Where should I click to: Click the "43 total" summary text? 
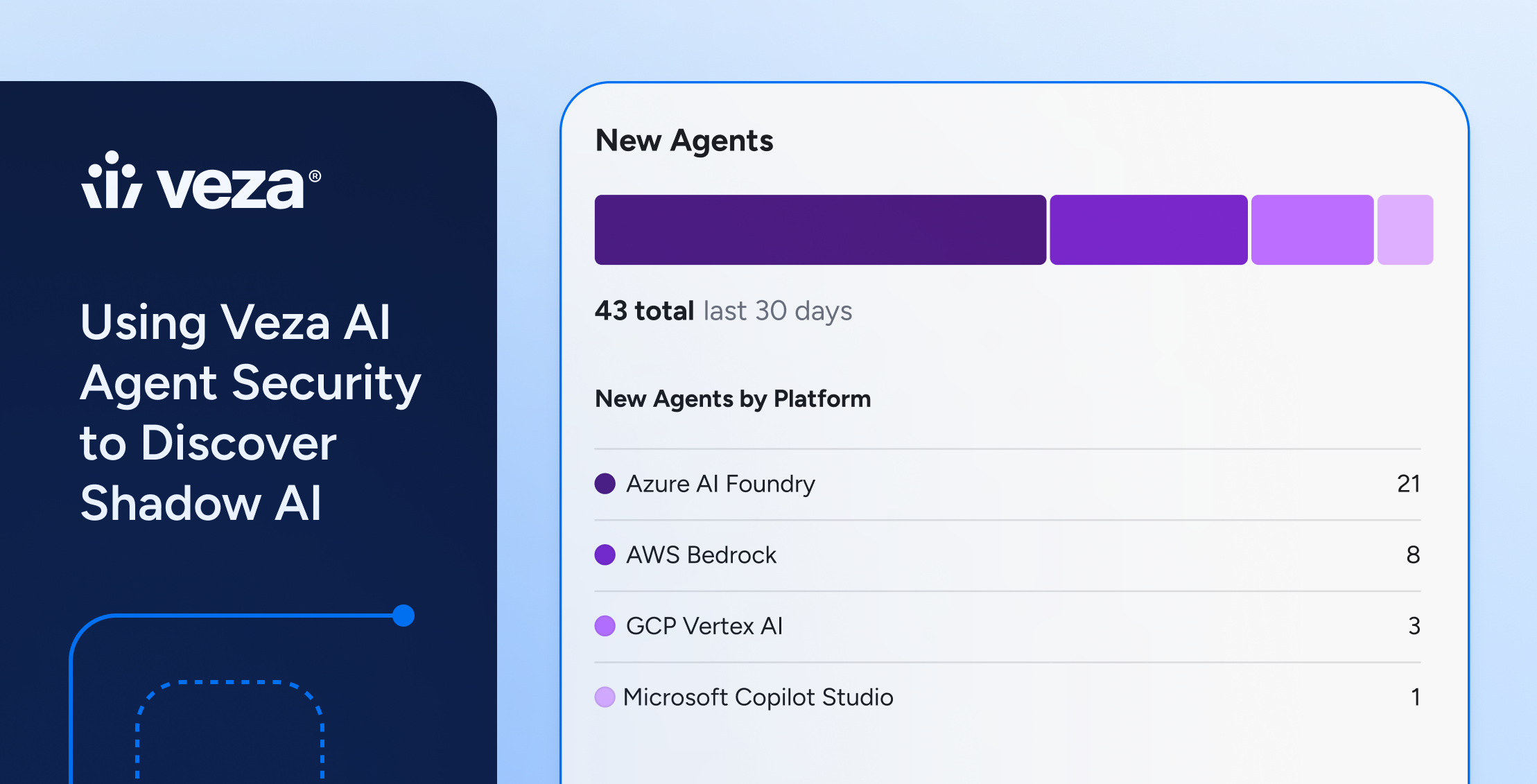tap(644, 311)
